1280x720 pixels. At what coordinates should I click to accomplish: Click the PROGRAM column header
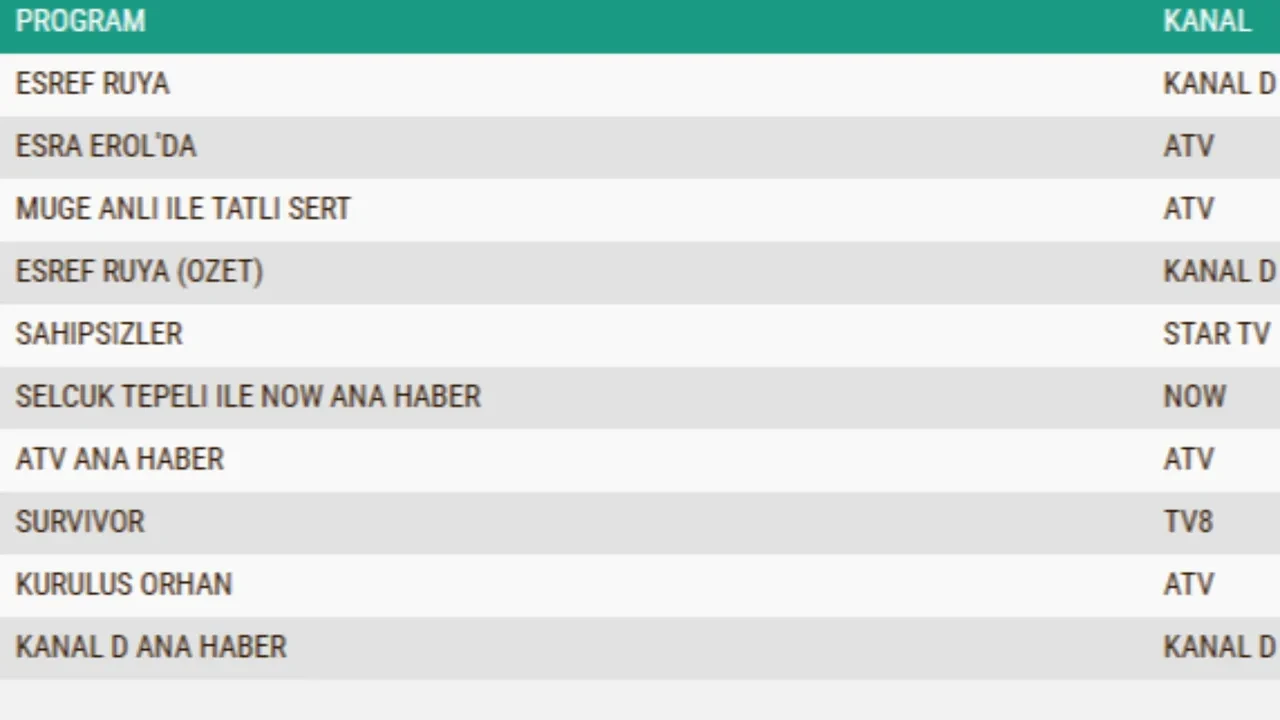(81, 21)
